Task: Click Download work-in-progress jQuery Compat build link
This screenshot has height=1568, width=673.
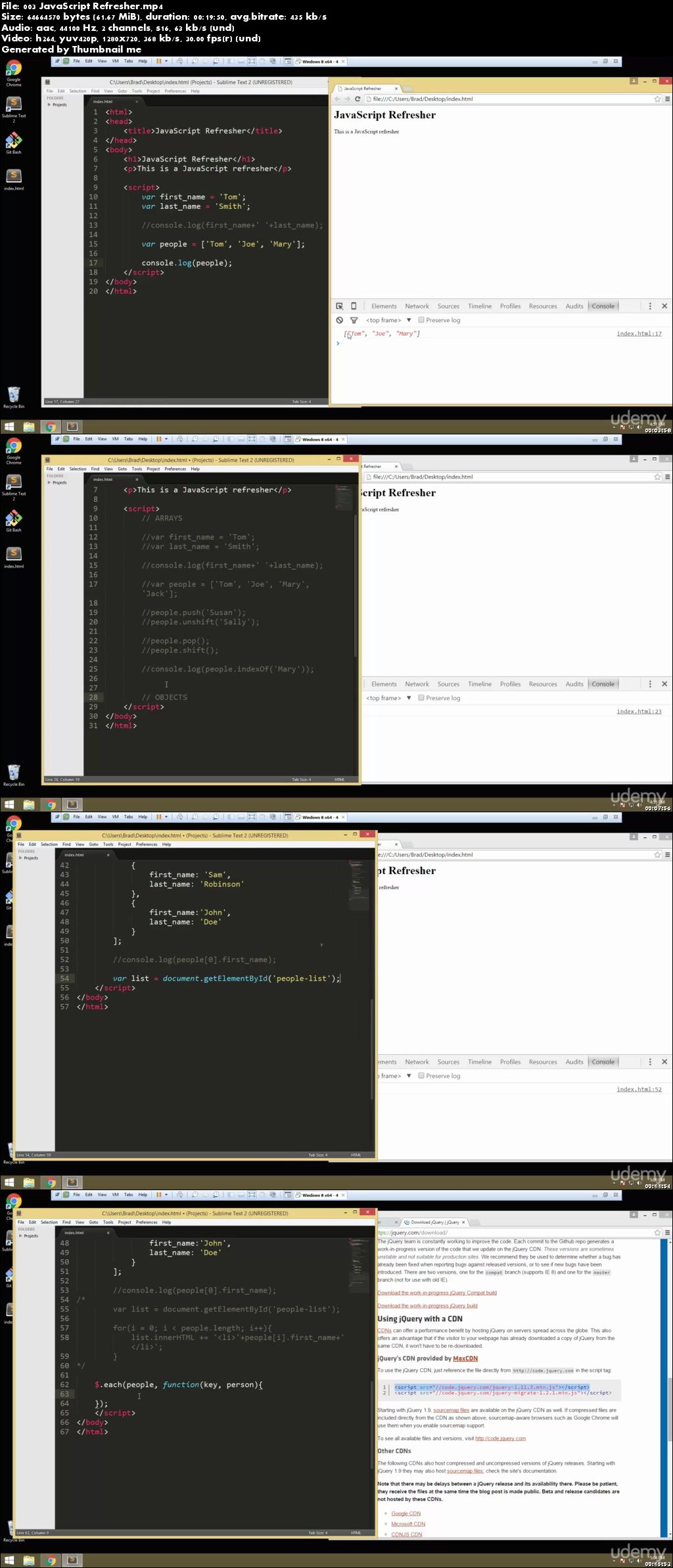Action: coord(437,1293)
